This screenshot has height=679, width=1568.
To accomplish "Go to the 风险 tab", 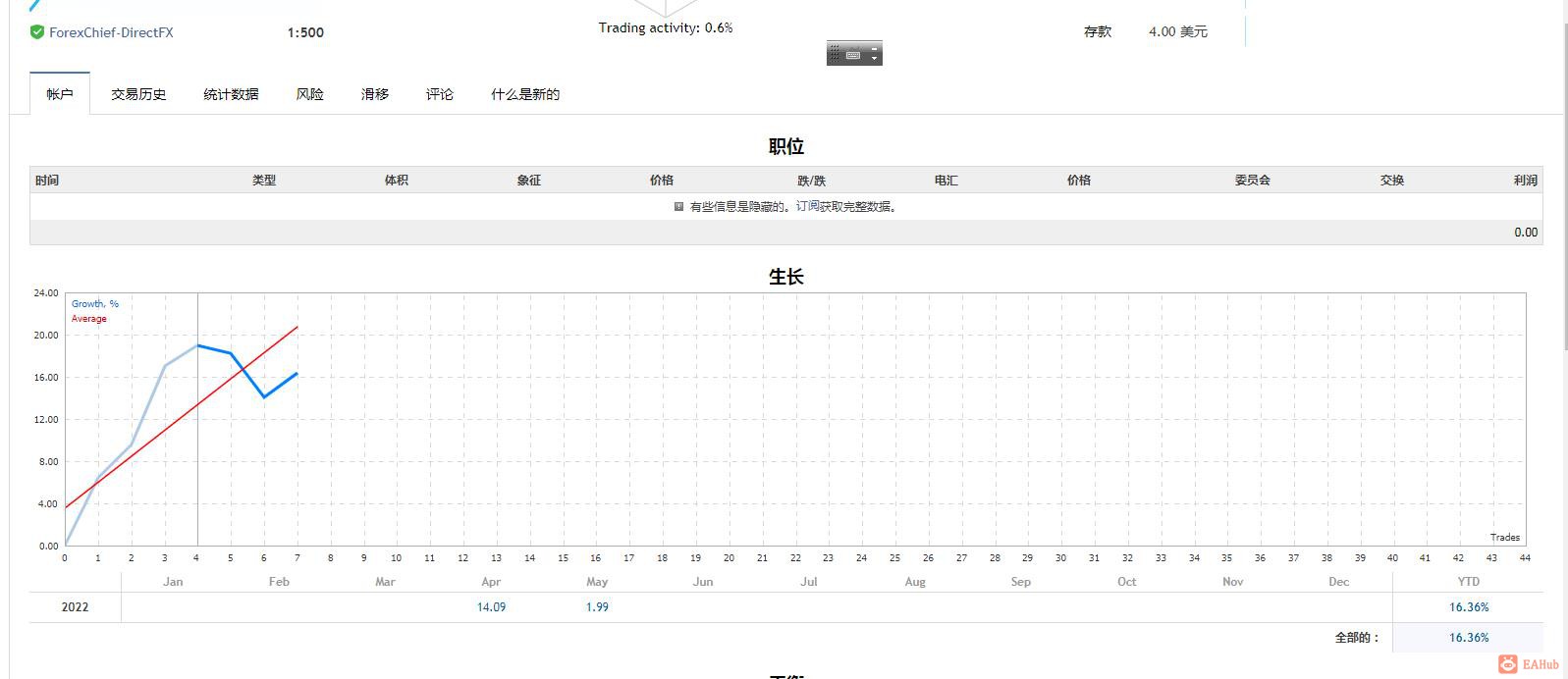I will click(310, 94).
